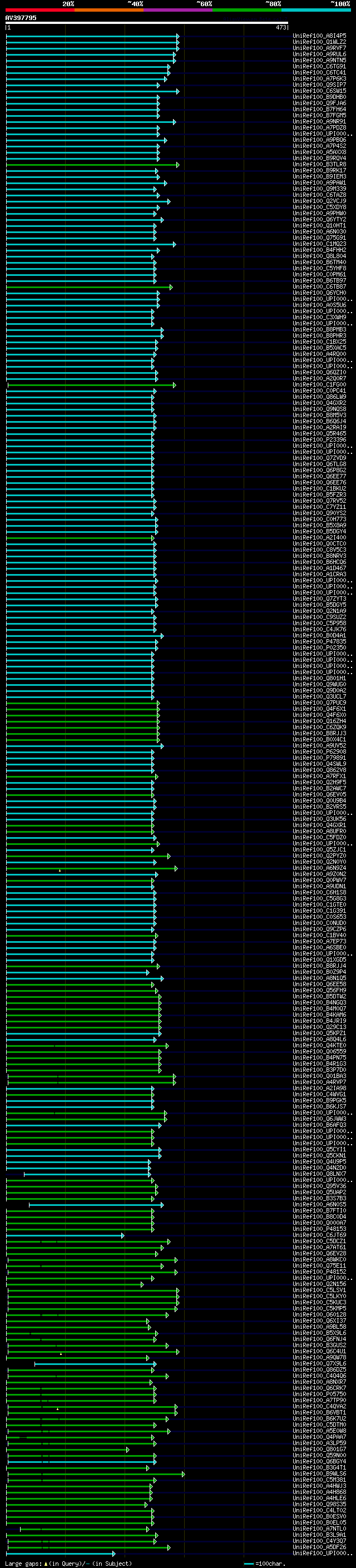This screenshot has height=1568, width=356.
Task: Click UniRef100_Q7PUC9 label
Action: point(319,703)
